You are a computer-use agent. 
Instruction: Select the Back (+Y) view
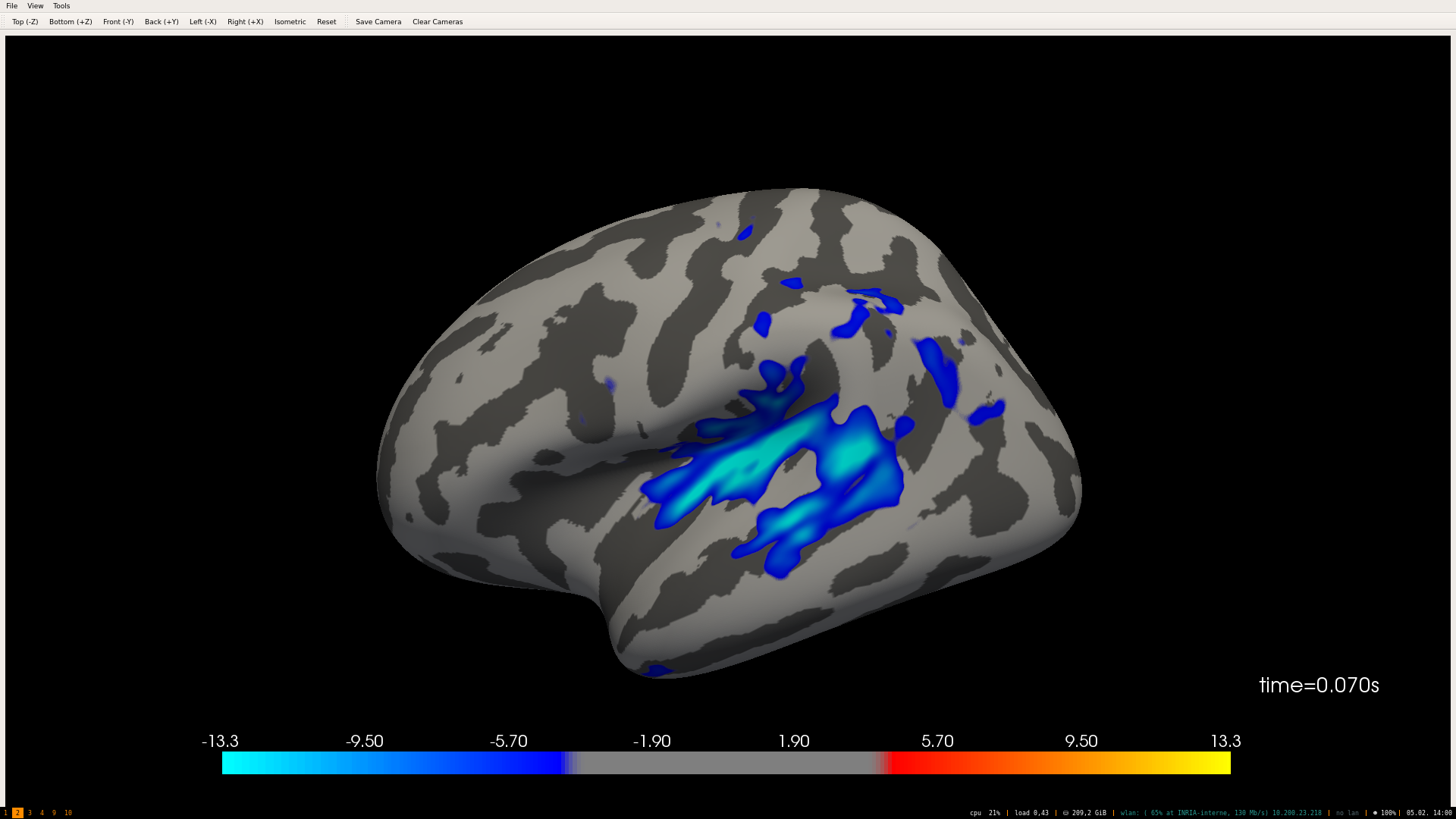click(162, 22)
